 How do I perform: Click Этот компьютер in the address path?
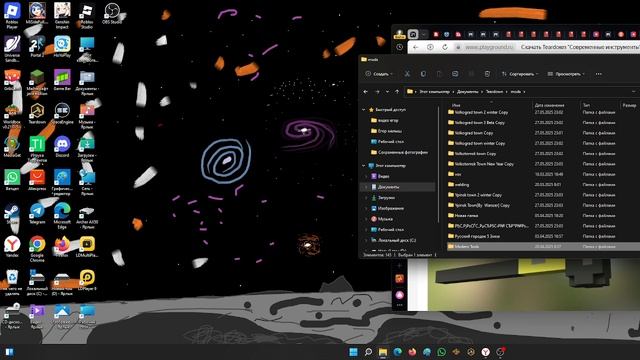[x=435, y=92]
